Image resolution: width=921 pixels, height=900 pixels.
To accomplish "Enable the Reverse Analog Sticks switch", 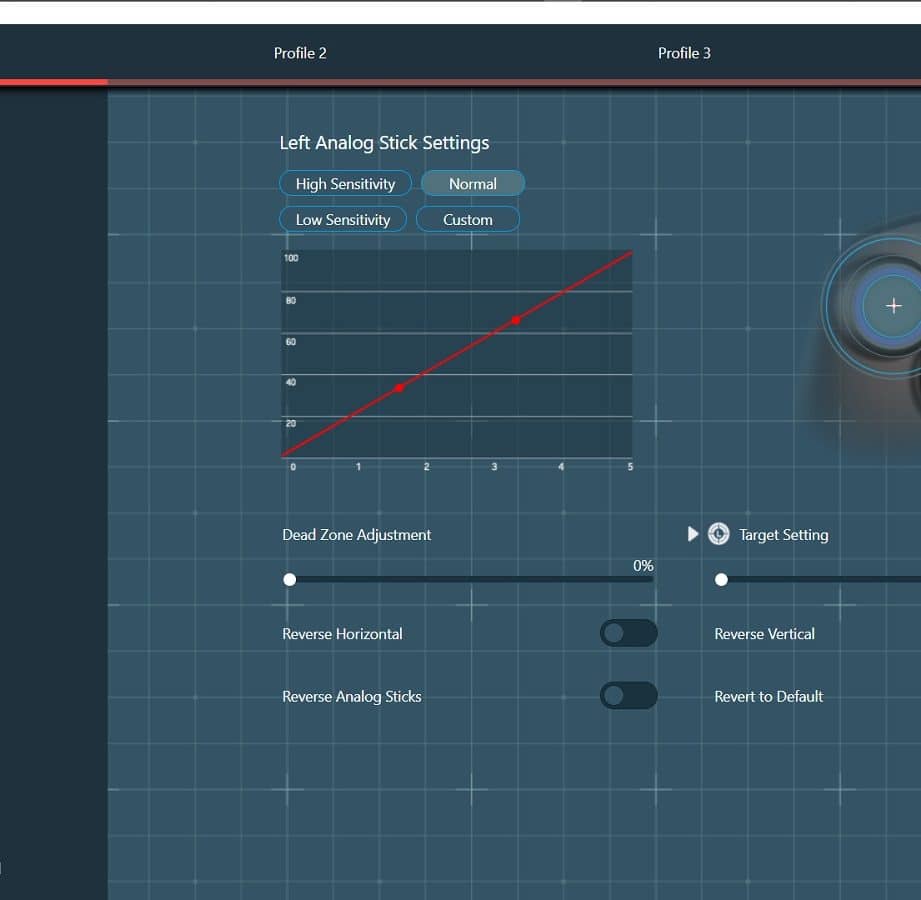I will tap(628, 696).
